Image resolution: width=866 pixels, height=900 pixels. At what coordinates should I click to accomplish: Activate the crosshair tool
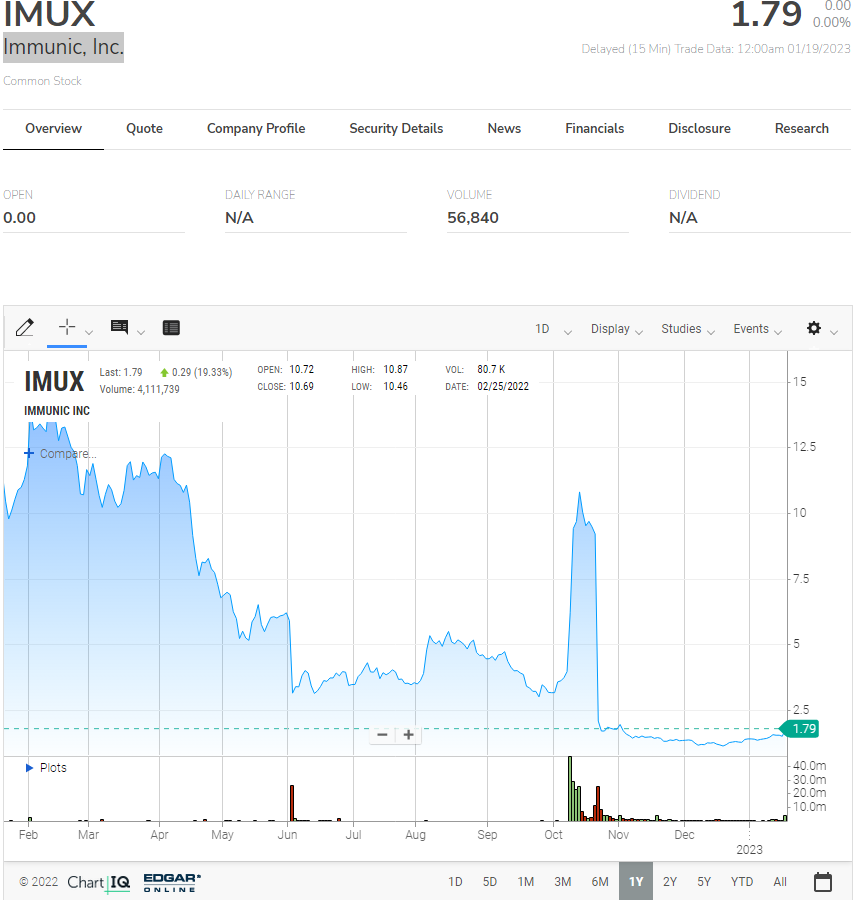coord(67,327)
